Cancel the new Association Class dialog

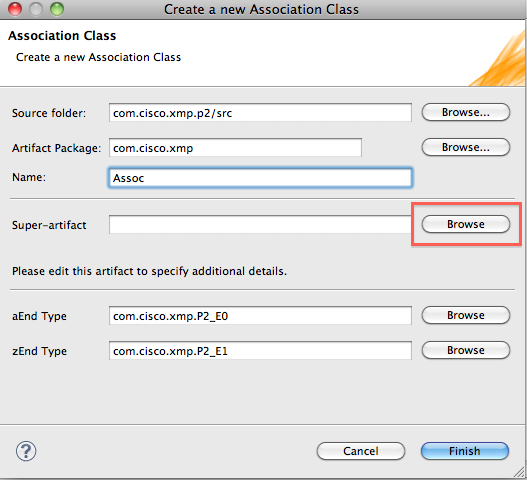(361, 451)
